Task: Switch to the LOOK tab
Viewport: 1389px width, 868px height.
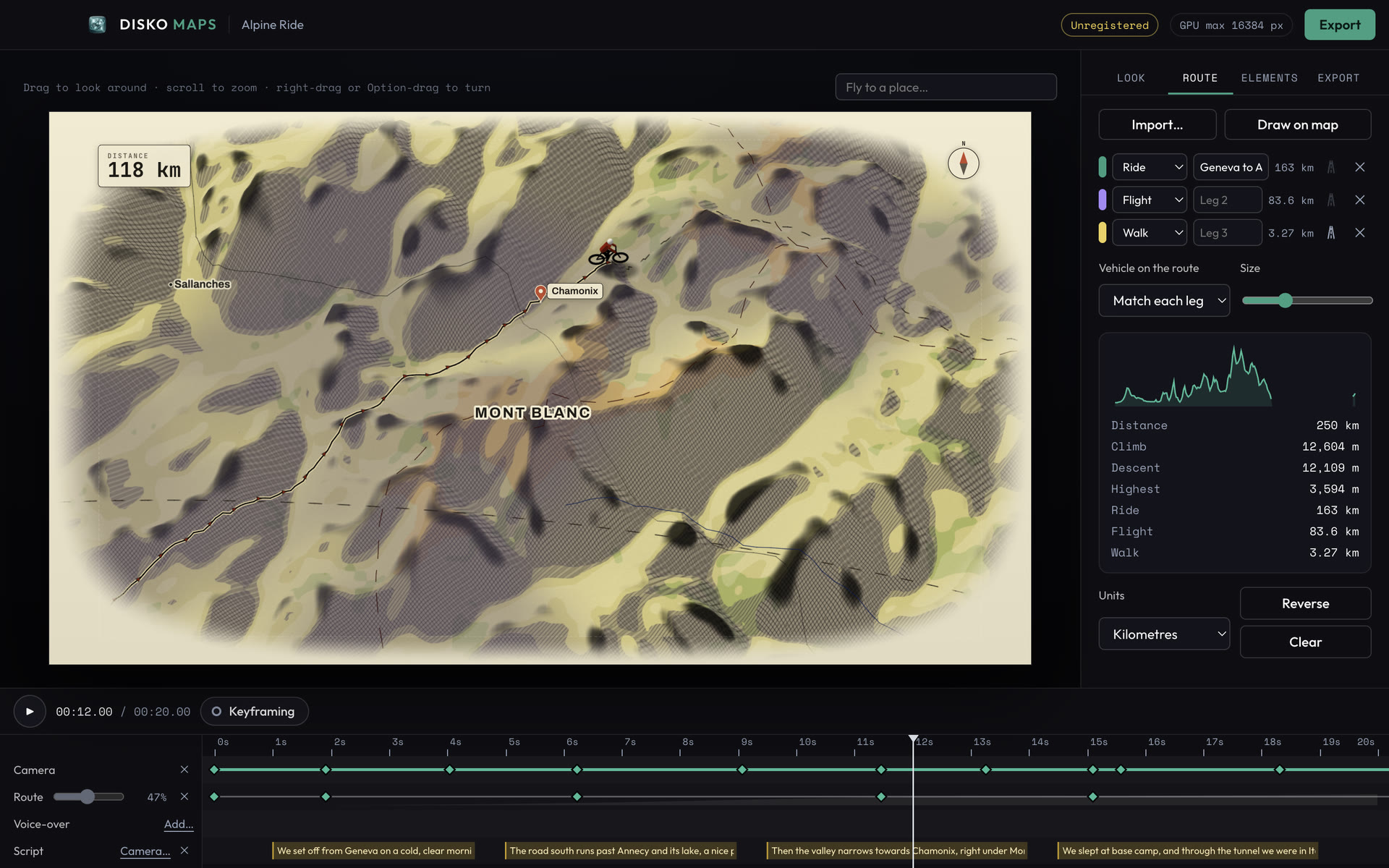Action: (x=1131, y=78)
